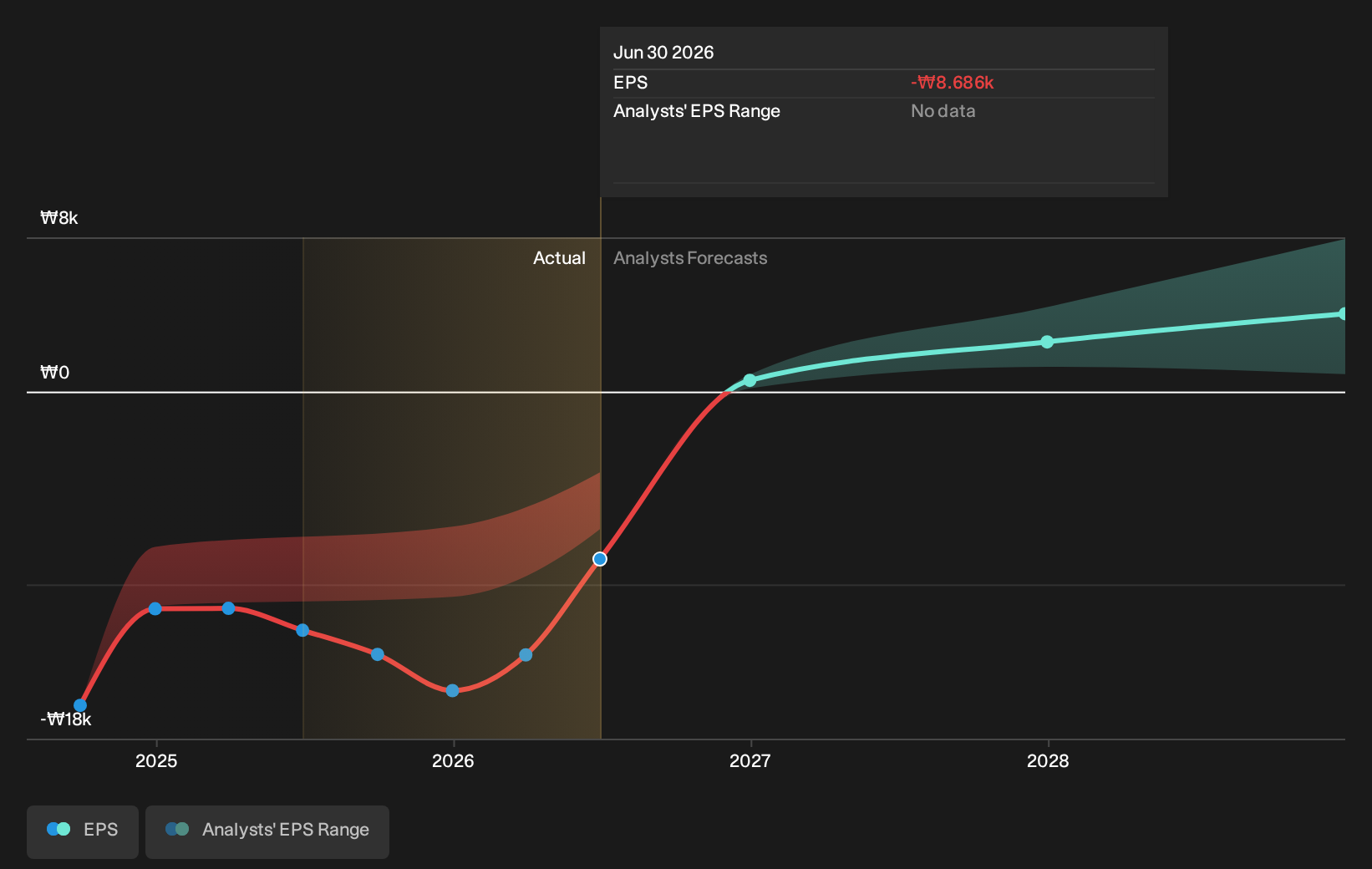Click the ₩0 y-axis label
Viewport: 1372px width, 869px height.
tap(55, 373)
